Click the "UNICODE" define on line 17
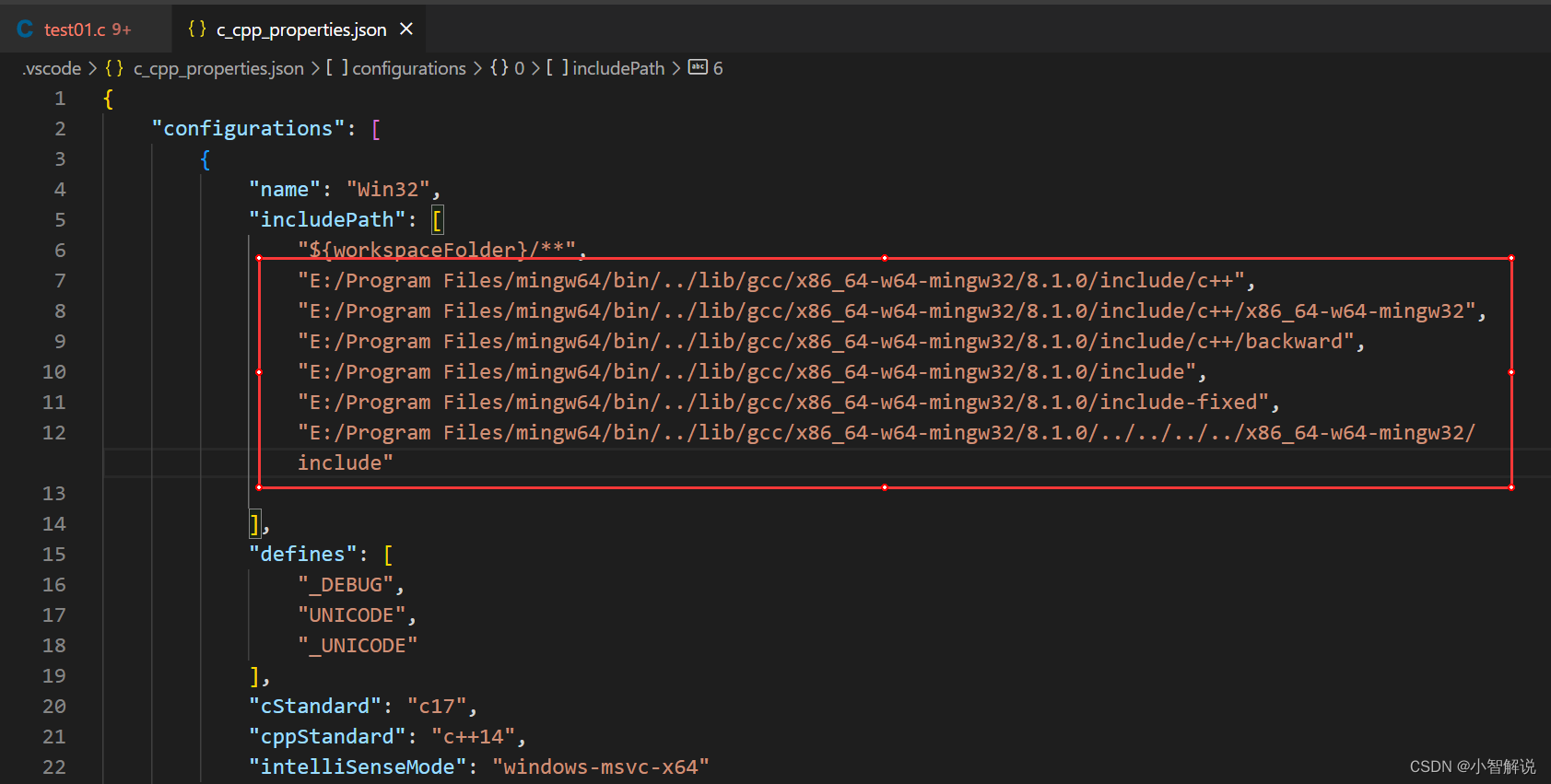1551x784 pixels. coord(351,615)
